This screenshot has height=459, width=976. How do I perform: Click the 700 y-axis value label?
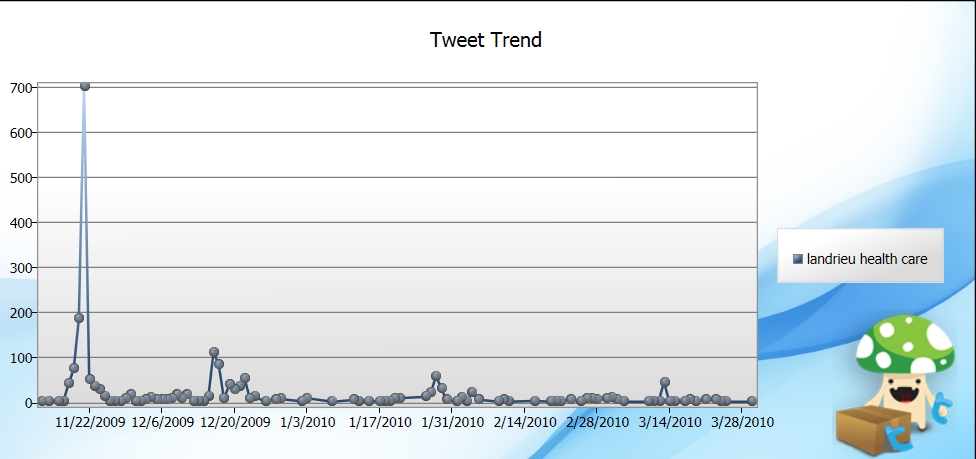click(x=21, y=88)
